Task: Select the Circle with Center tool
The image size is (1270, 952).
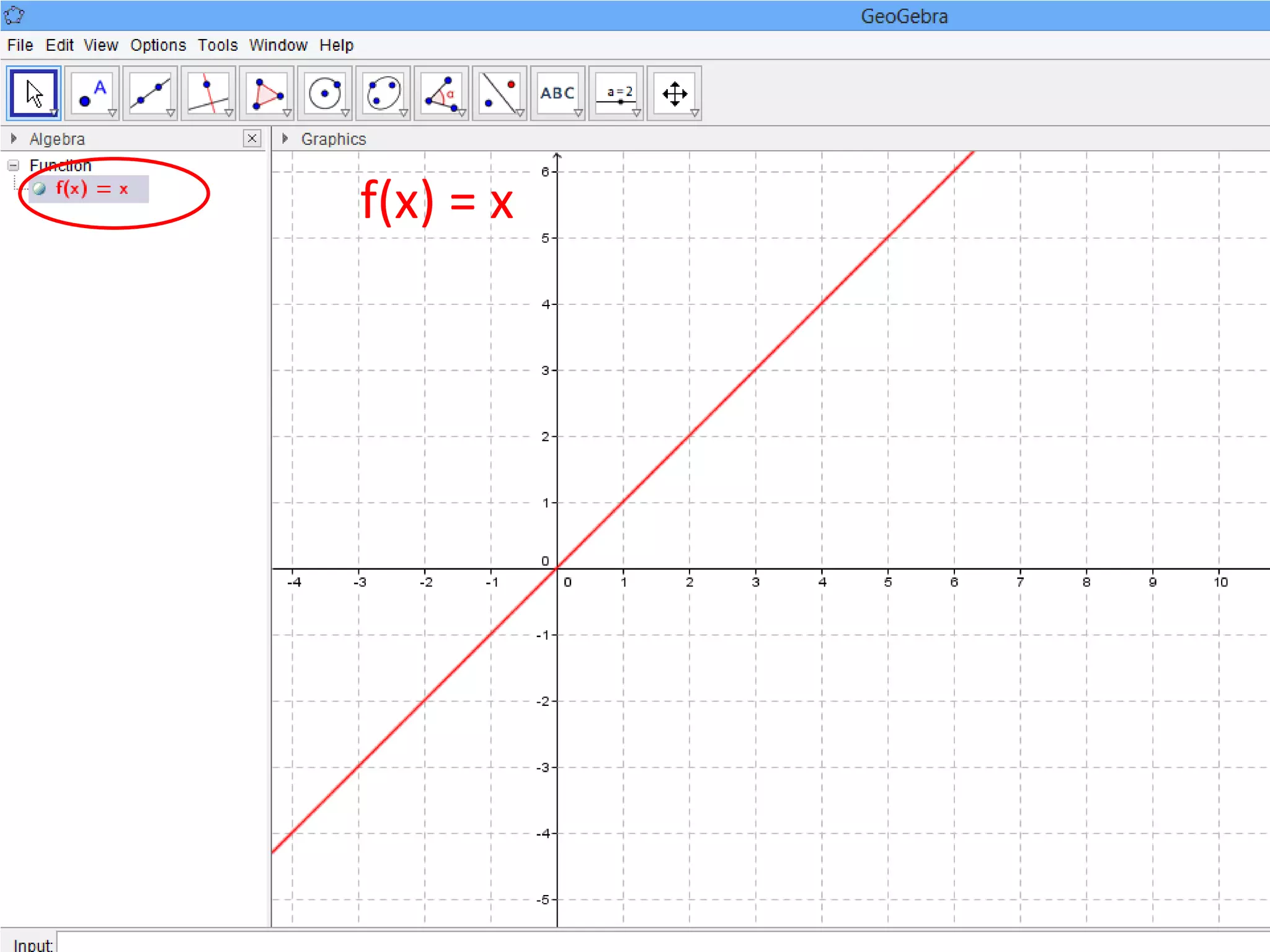Action: pyautogui.click(x=325, y=93)
